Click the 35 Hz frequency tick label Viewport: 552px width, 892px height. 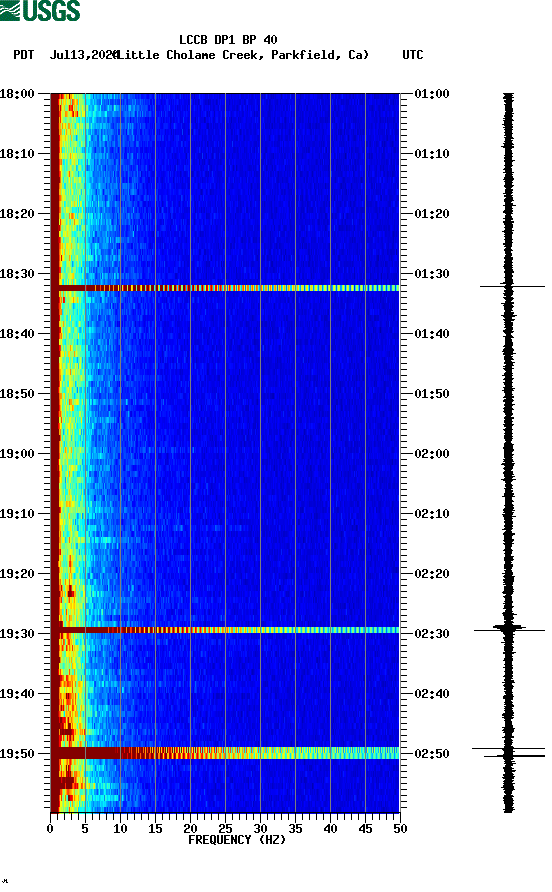coord(295,829)
